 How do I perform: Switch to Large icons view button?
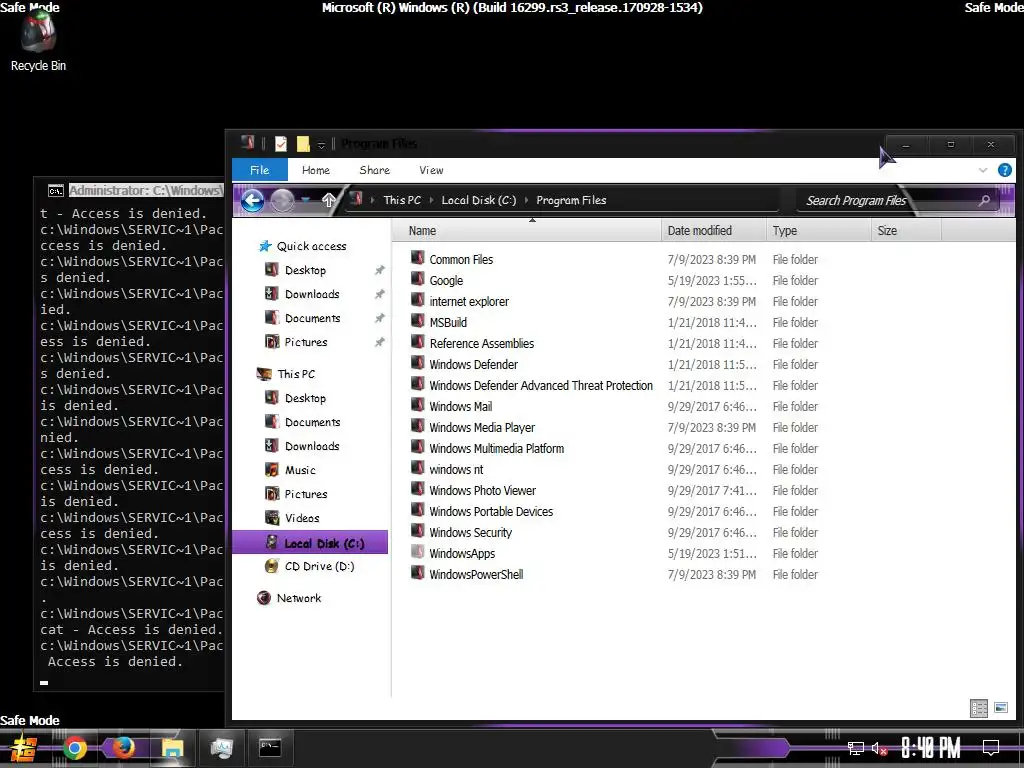[x=1000, y=707]
